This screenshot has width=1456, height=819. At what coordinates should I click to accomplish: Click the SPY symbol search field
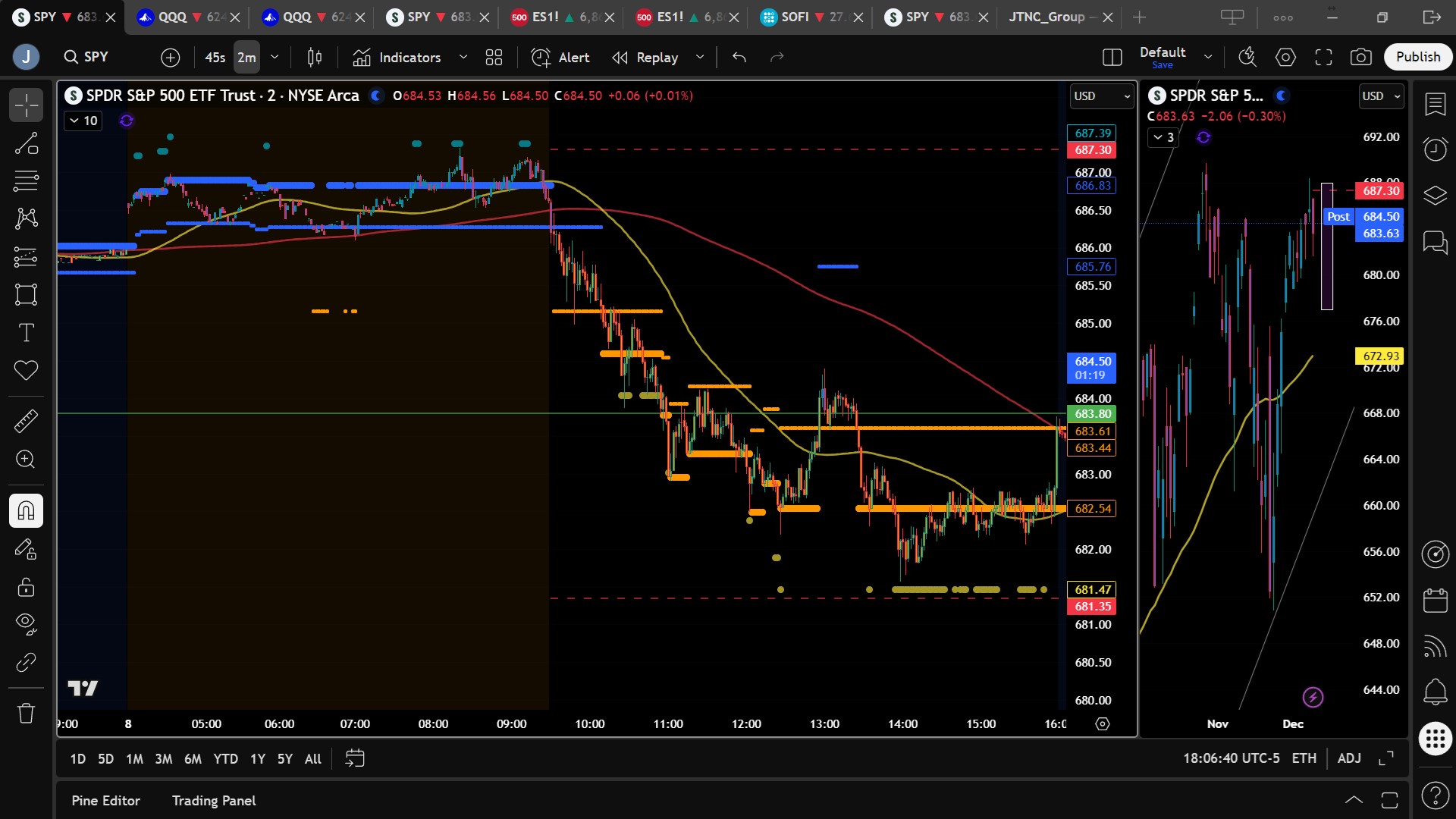point(96,57)
